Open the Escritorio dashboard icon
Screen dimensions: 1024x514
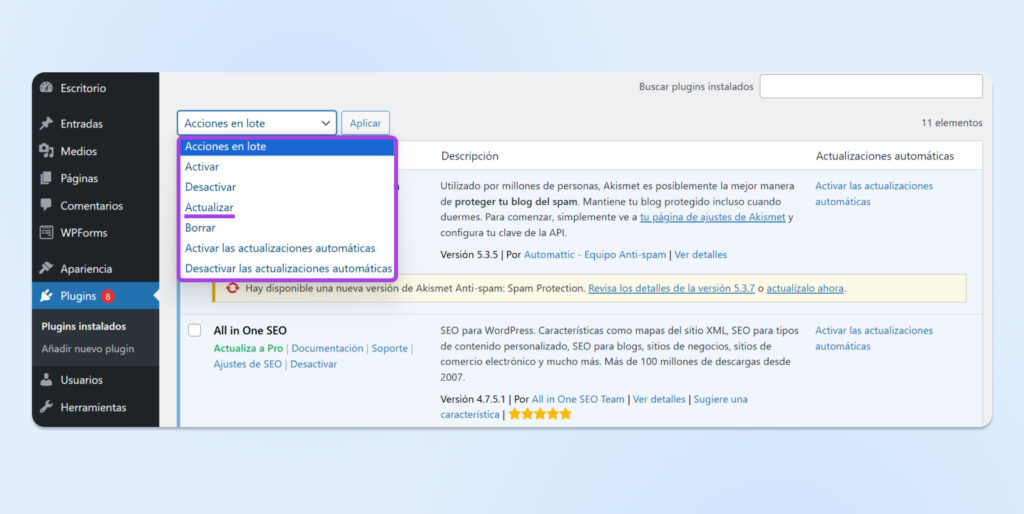click(46, 88)
